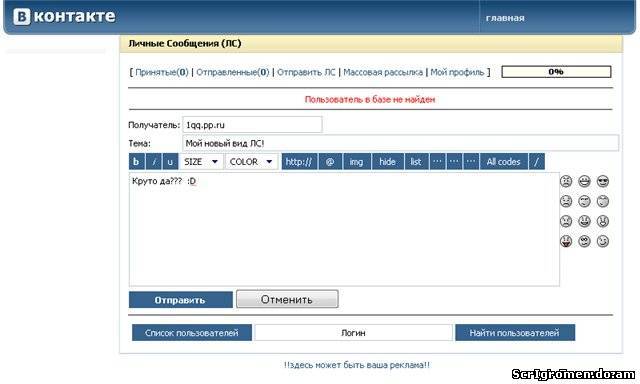Focus the Тема subject field

(x=400, y=143)
